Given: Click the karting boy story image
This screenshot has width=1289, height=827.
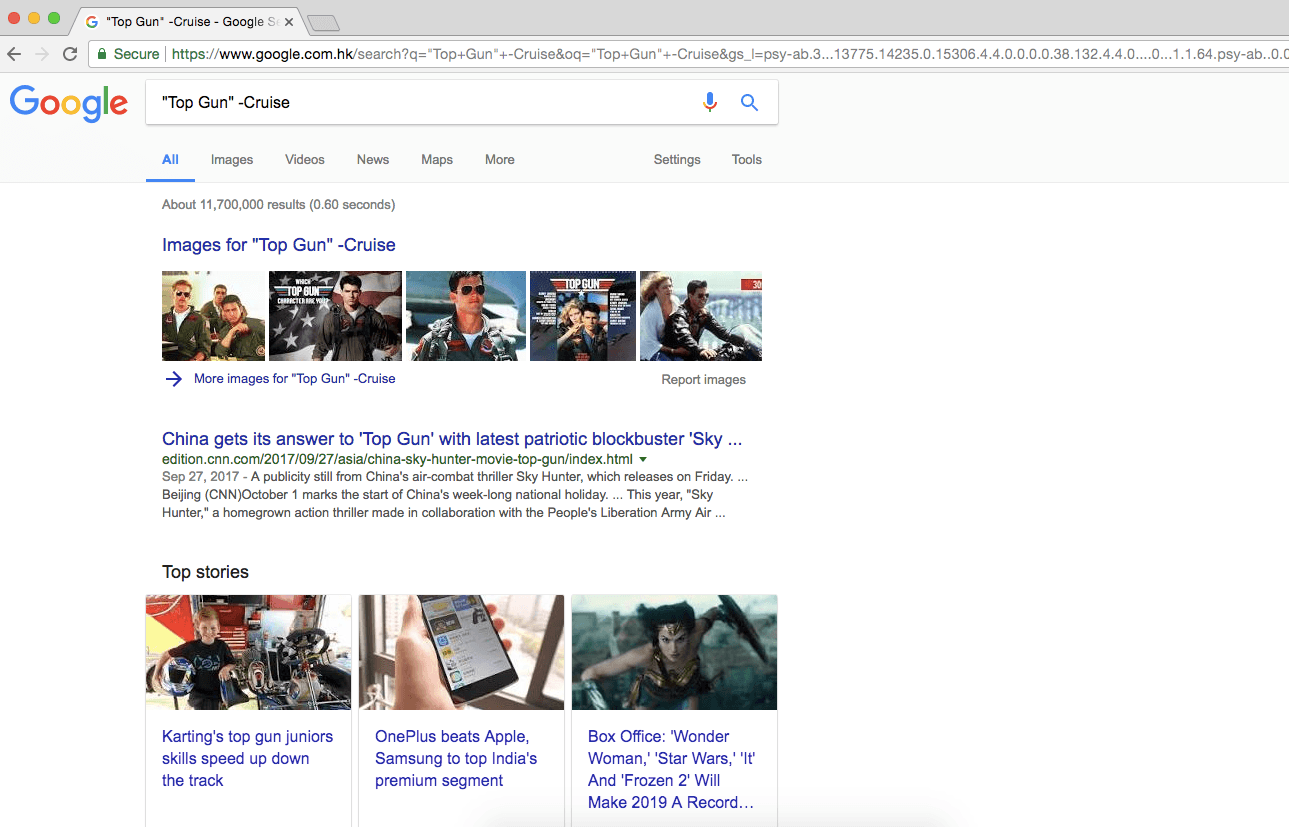Looking at the screenshot, I should tap(248, 652).
